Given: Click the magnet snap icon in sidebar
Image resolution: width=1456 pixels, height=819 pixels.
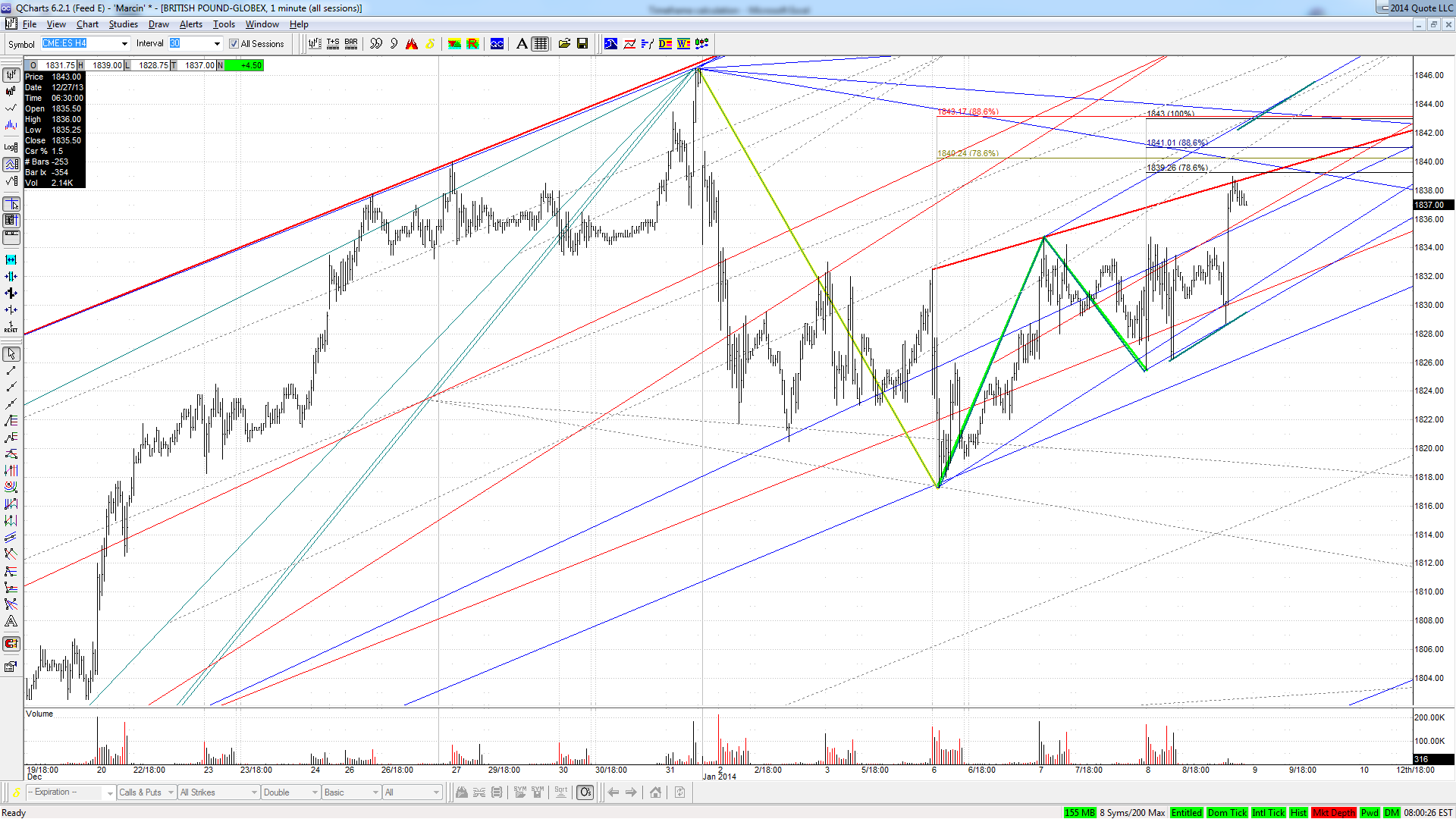Looking at the screenshot, I should pos(11,644).
